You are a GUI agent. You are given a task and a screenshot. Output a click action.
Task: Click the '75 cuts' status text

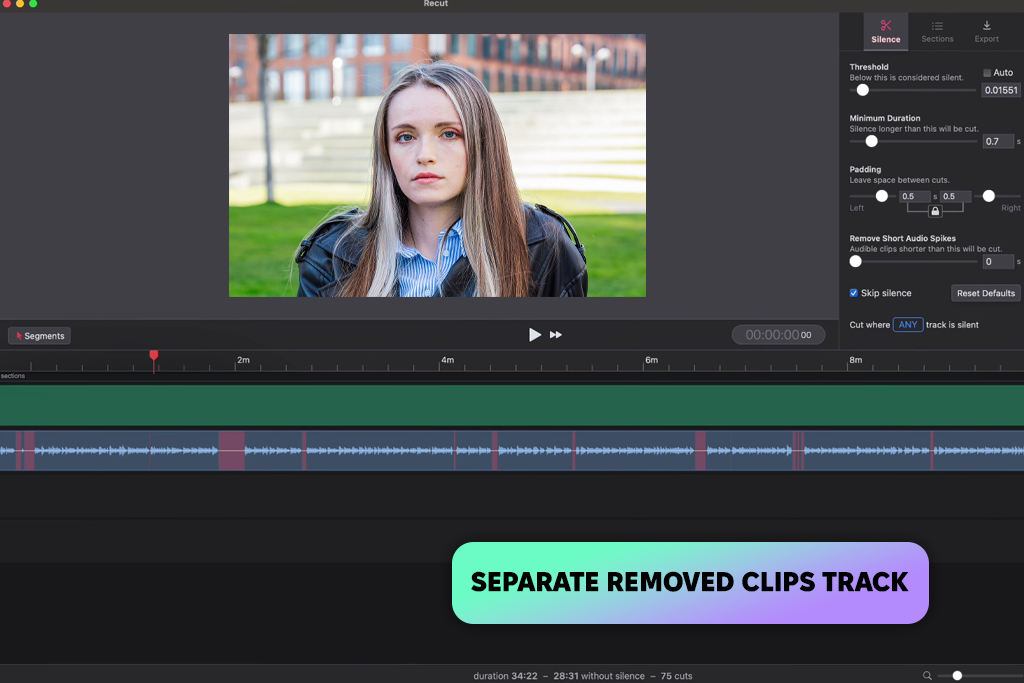point(676,676)
